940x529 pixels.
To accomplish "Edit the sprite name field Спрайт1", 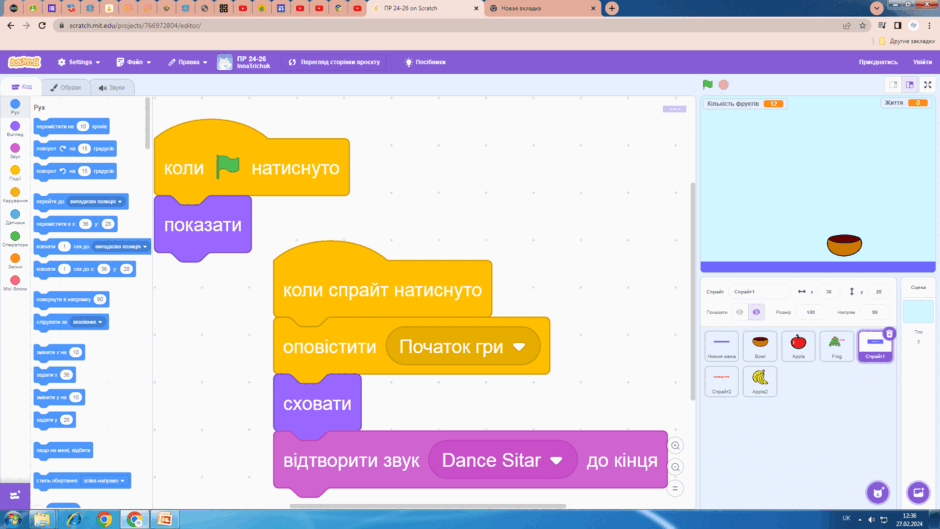I will pos(760,291).
